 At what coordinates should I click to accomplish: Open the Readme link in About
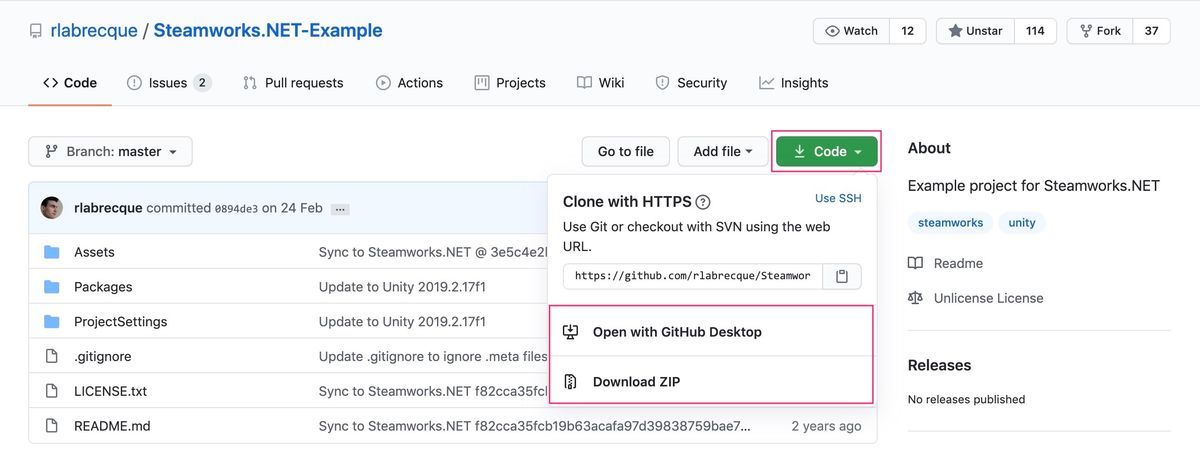(945, 263)
